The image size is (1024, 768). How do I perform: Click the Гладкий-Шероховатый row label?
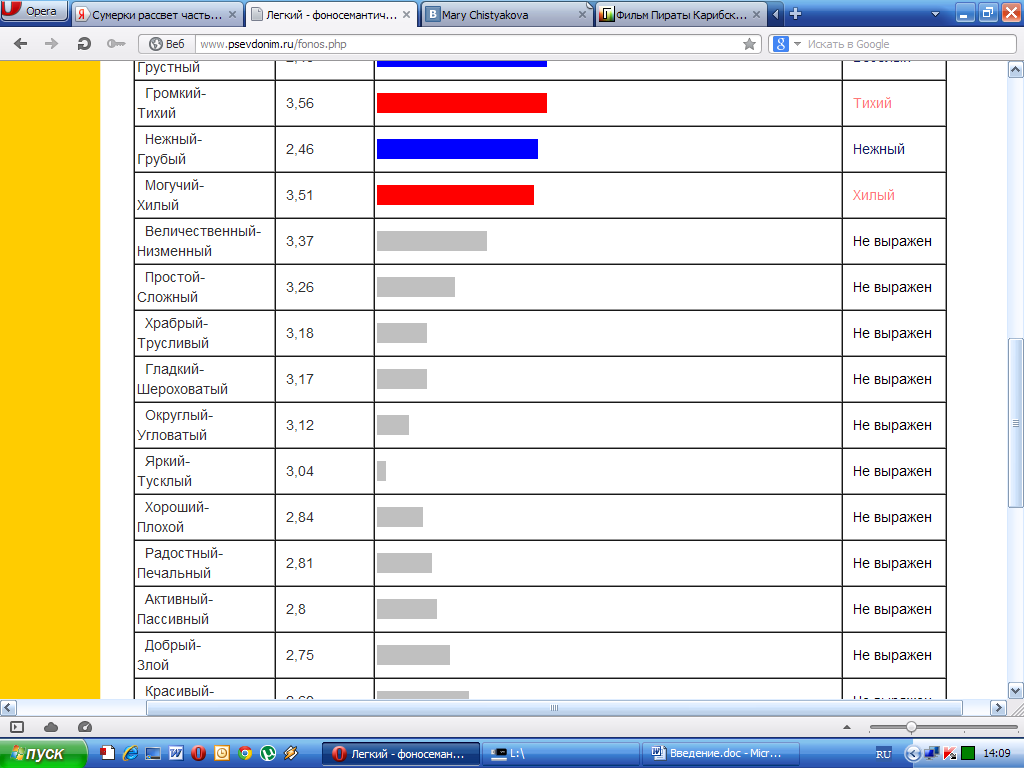point(182,379)
